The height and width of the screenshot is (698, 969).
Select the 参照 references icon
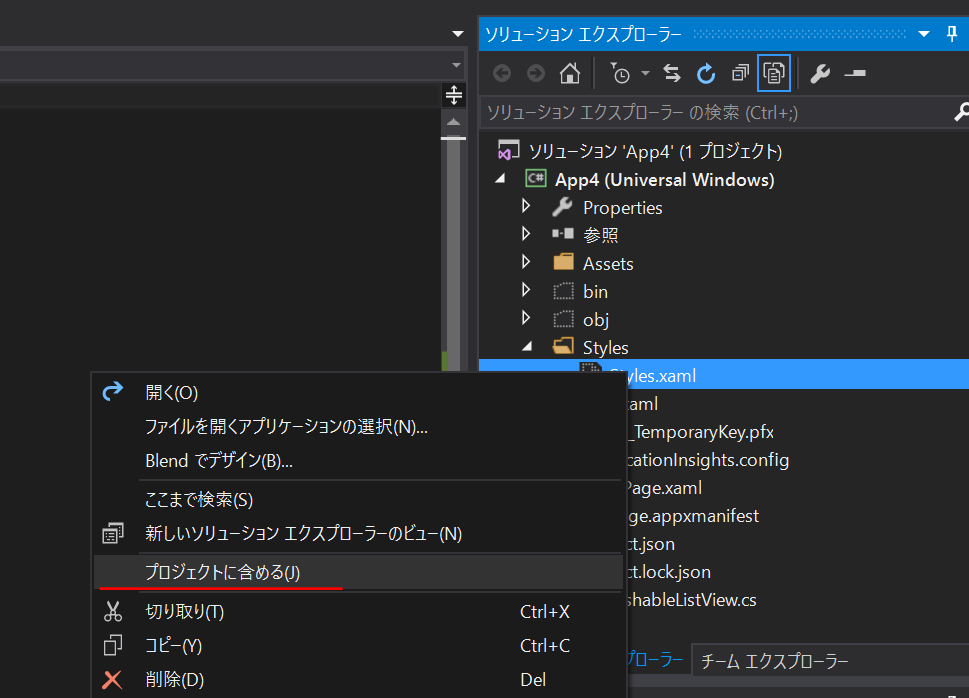coord(562,234)
